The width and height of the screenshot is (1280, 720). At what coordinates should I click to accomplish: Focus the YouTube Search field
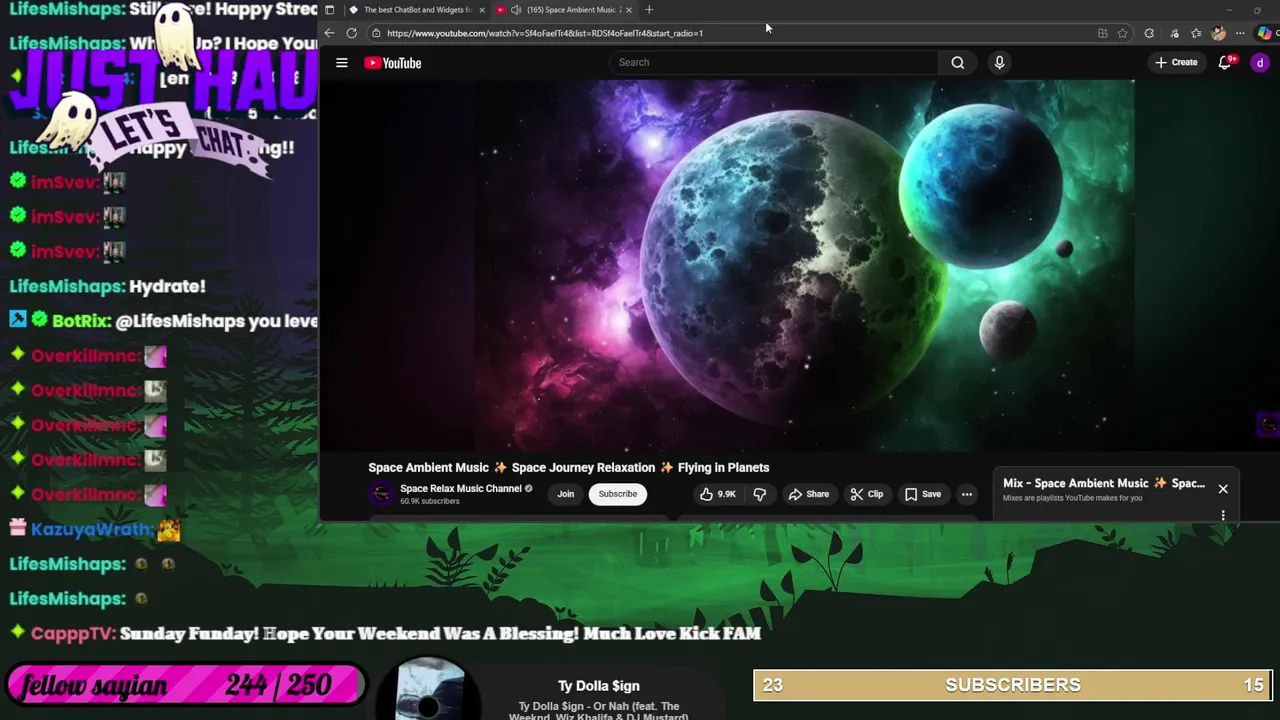point(774,62)
